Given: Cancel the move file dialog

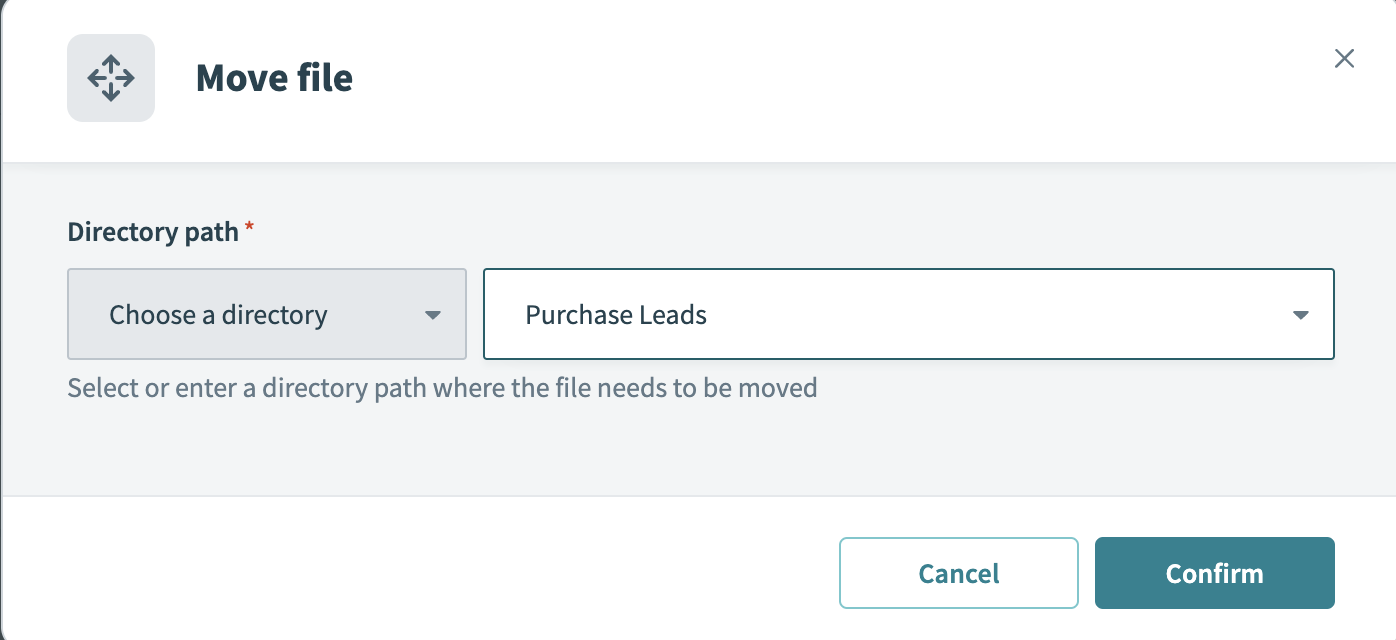Looking at the screenshot, I should coord(958,573).
